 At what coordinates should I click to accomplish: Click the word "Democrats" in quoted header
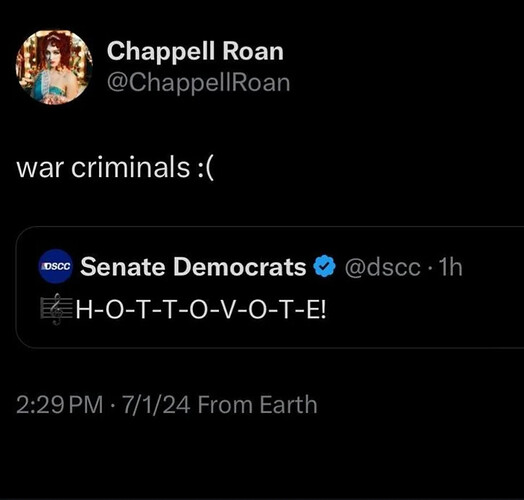click(240, 267)
